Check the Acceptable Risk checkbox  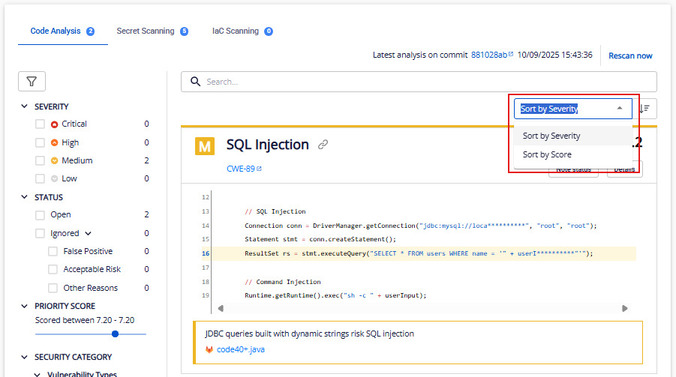(x=53, y=269)
